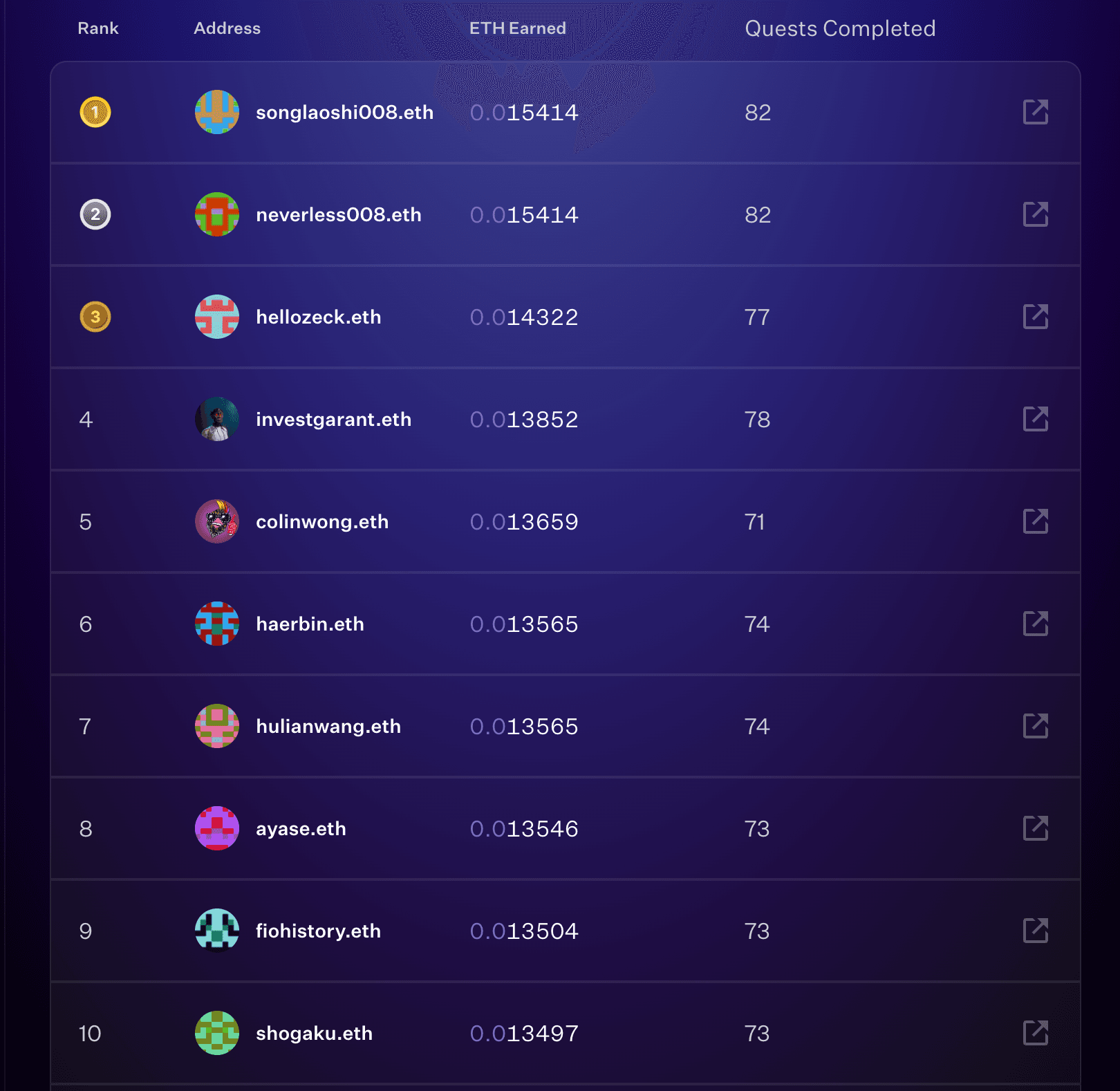Open external link for songlaoshi008.eth
Viewport: 1120px width, 1091px height.
1036,112
